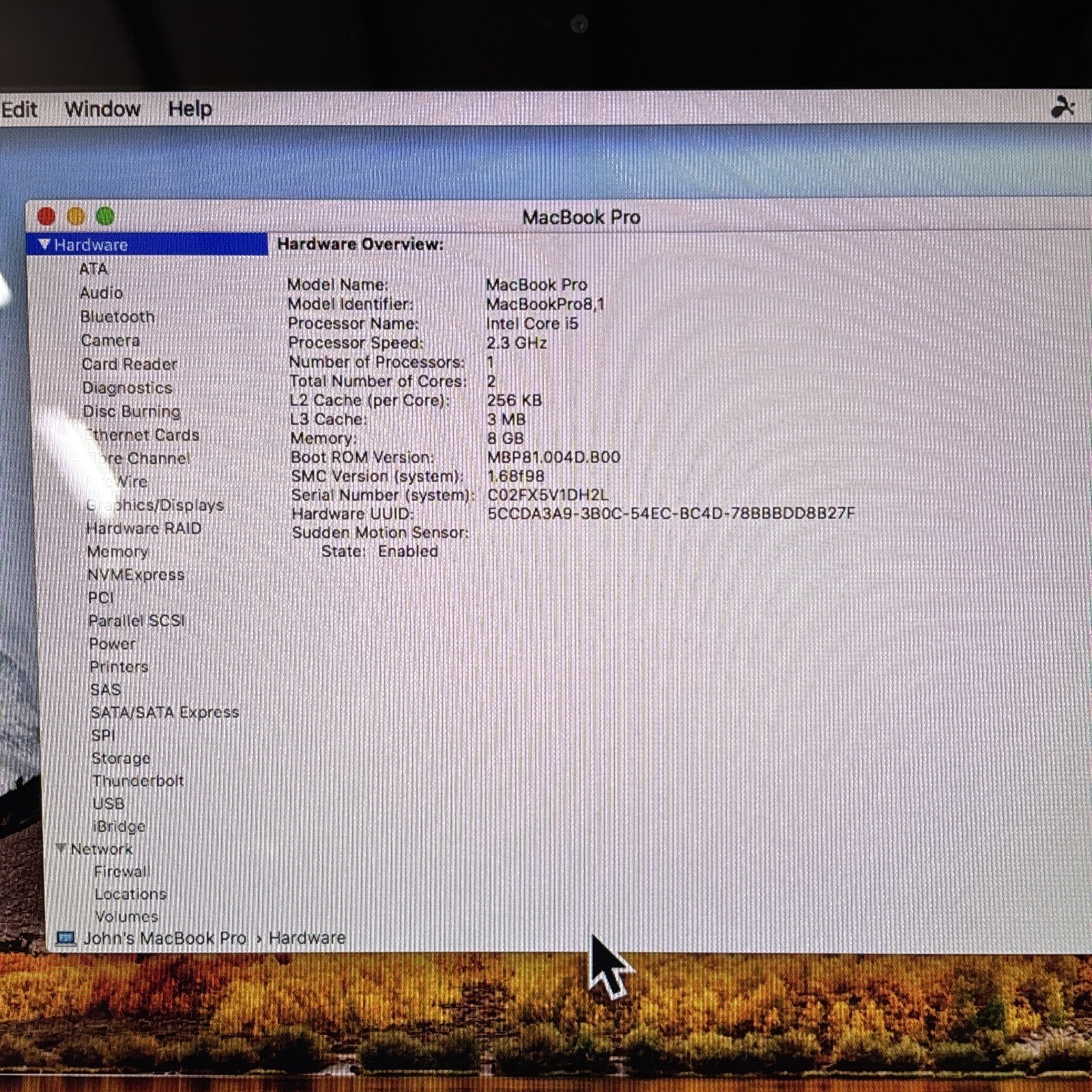Viewport: 1092px width, 1092px height.
Task: Minimize the MacBook Pro window
Action: (x=76, y=217)
